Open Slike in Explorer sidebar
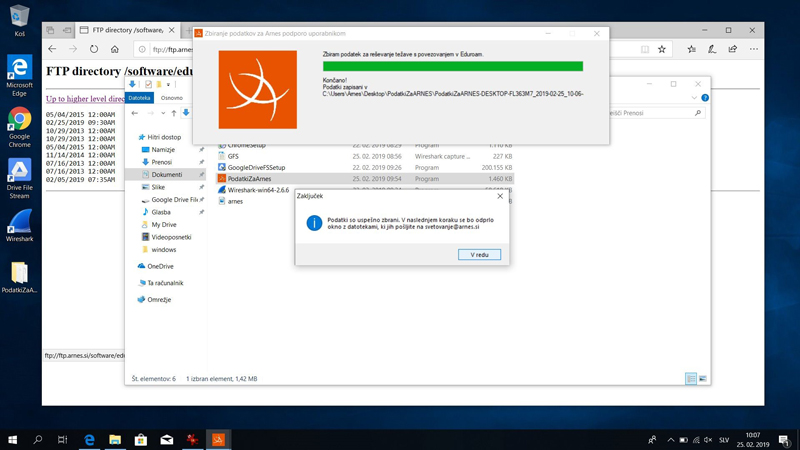Viewport: 800px width, 450px height. pyautogui.click(x=158, y=187)
